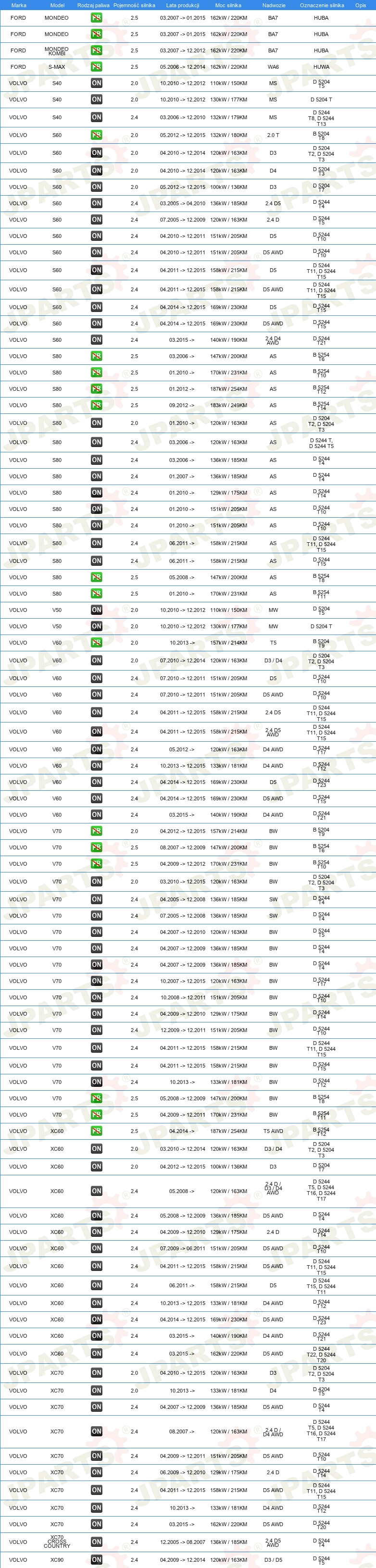The image size is (376, 1568).
Task: Click the 183kW / 249KM power cell
Action: 229,405
